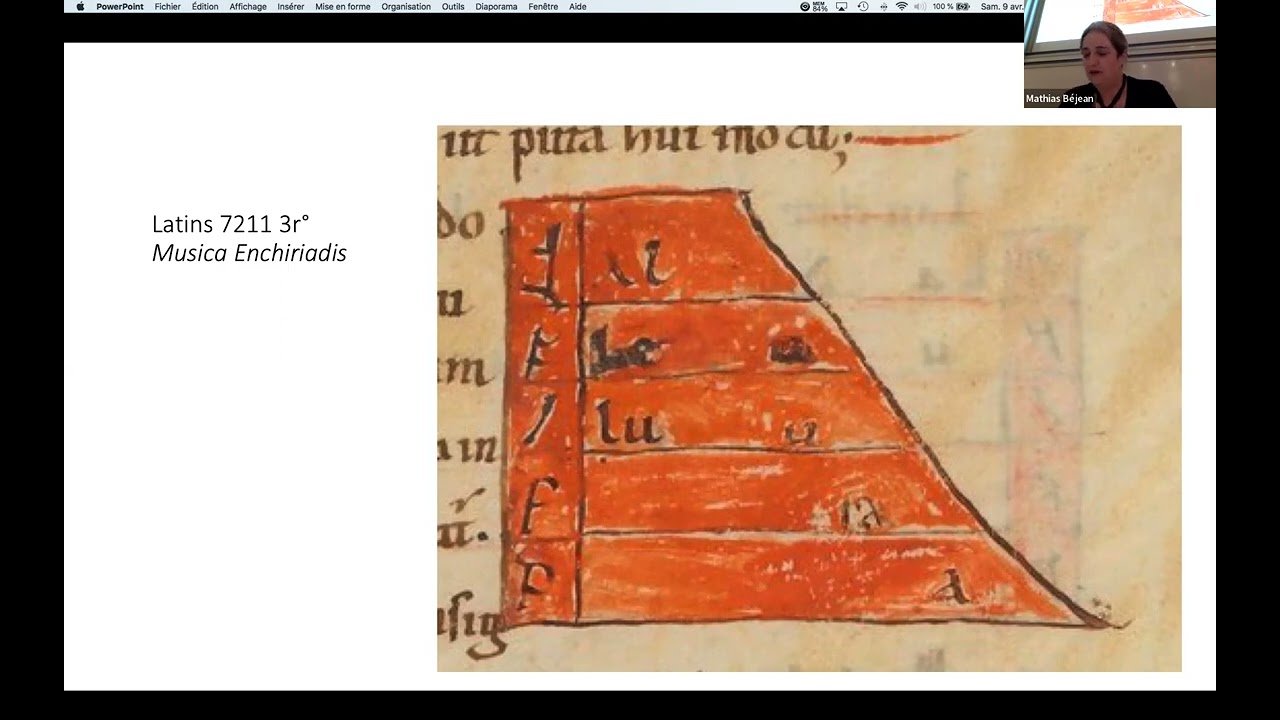Open the Outils menu
The height and width of the screenshot is (720, 1280).
click(453, 6)
